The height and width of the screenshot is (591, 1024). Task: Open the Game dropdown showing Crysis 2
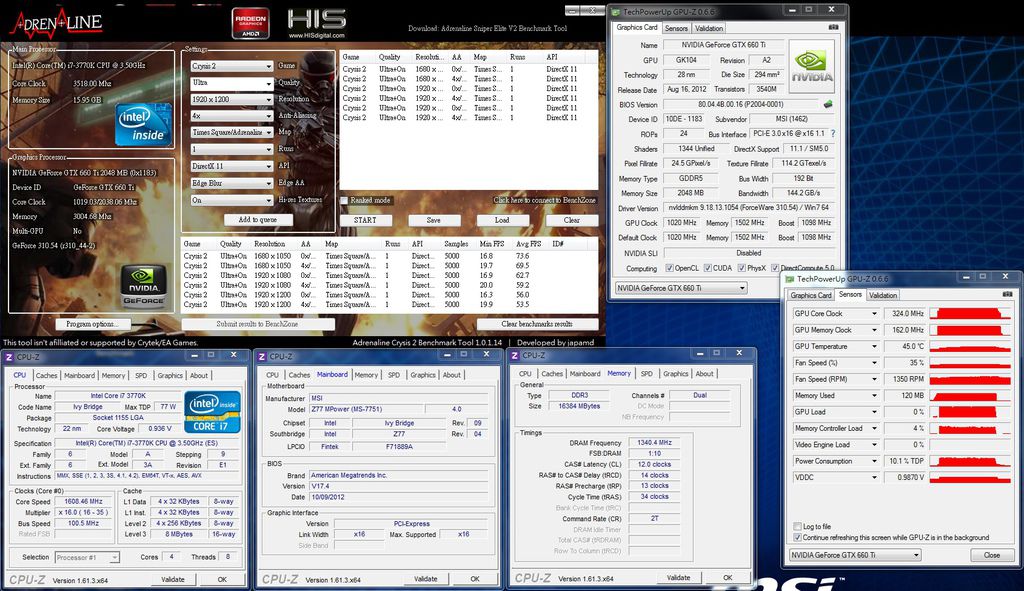point(231,66)
